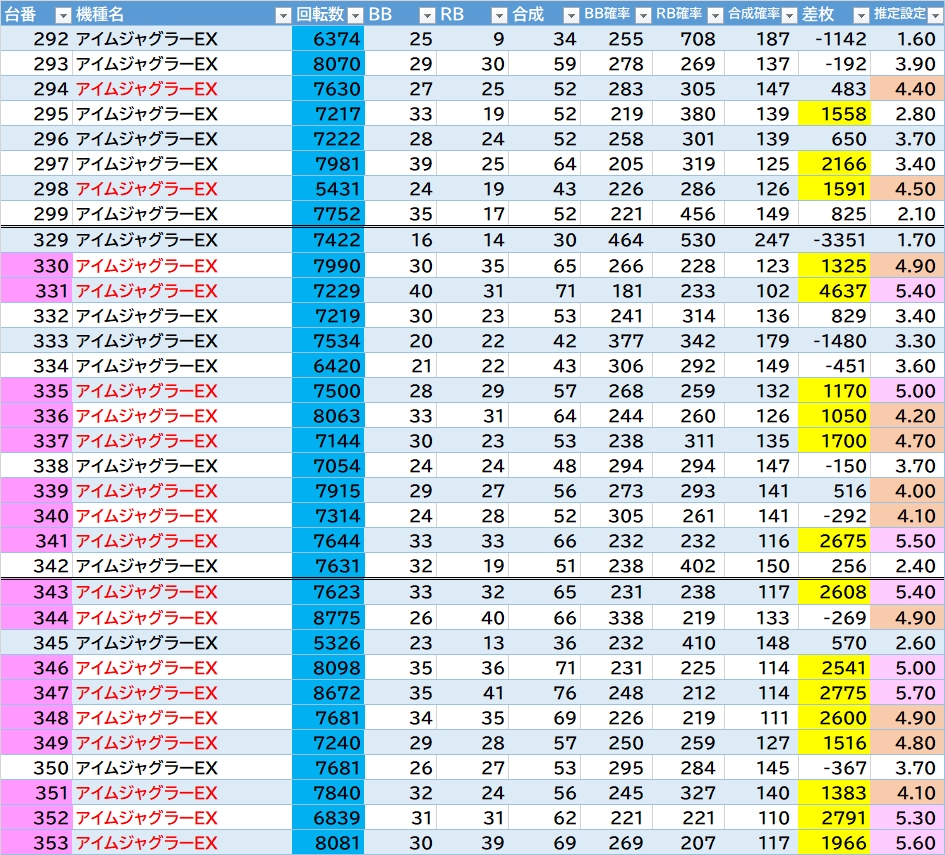Select machine number cell 334
The height and width of the screenshot is (855, 945).
36,366
